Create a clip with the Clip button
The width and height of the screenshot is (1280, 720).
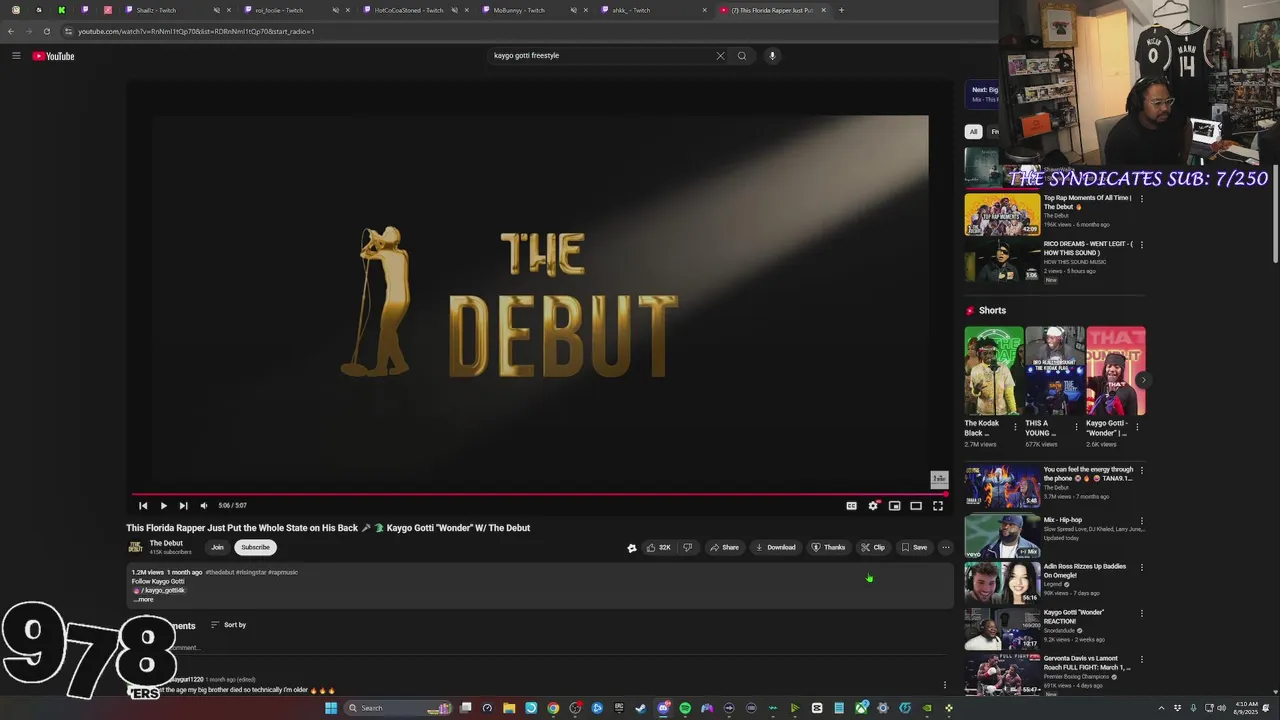point(873,547)
